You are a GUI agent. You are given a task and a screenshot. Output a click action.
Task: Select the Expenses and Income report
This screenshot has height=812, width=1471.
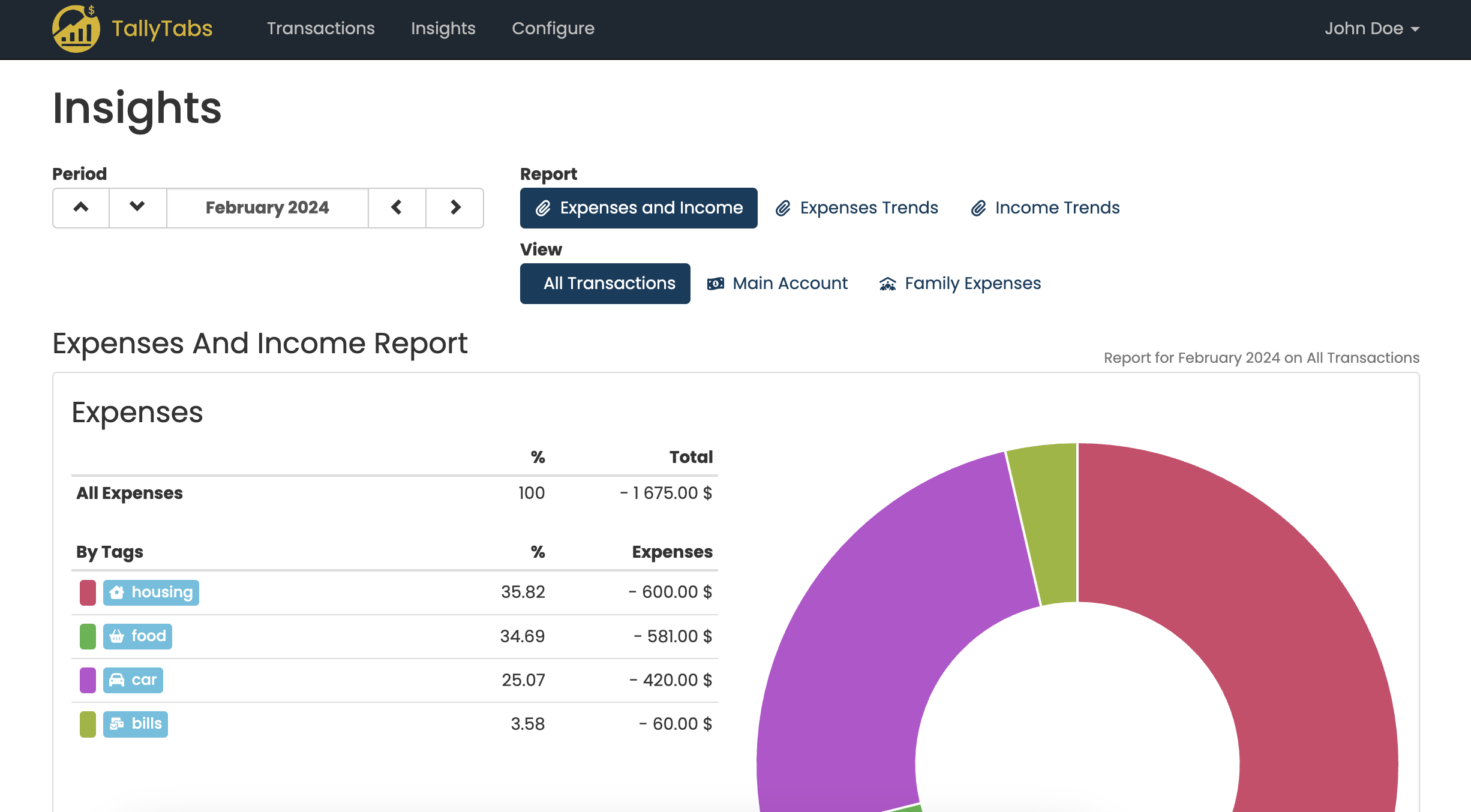click(x=638, y=208)
